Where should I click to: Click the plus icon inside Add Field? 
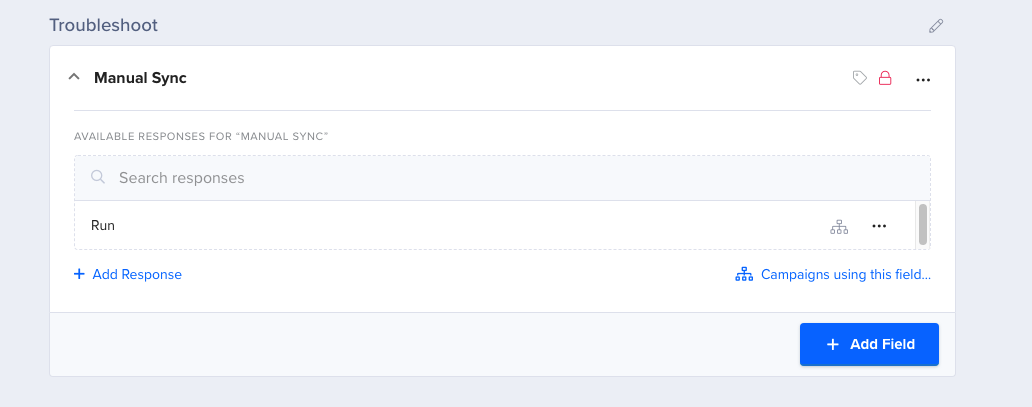pyautogui.click(x=833, y=344)
